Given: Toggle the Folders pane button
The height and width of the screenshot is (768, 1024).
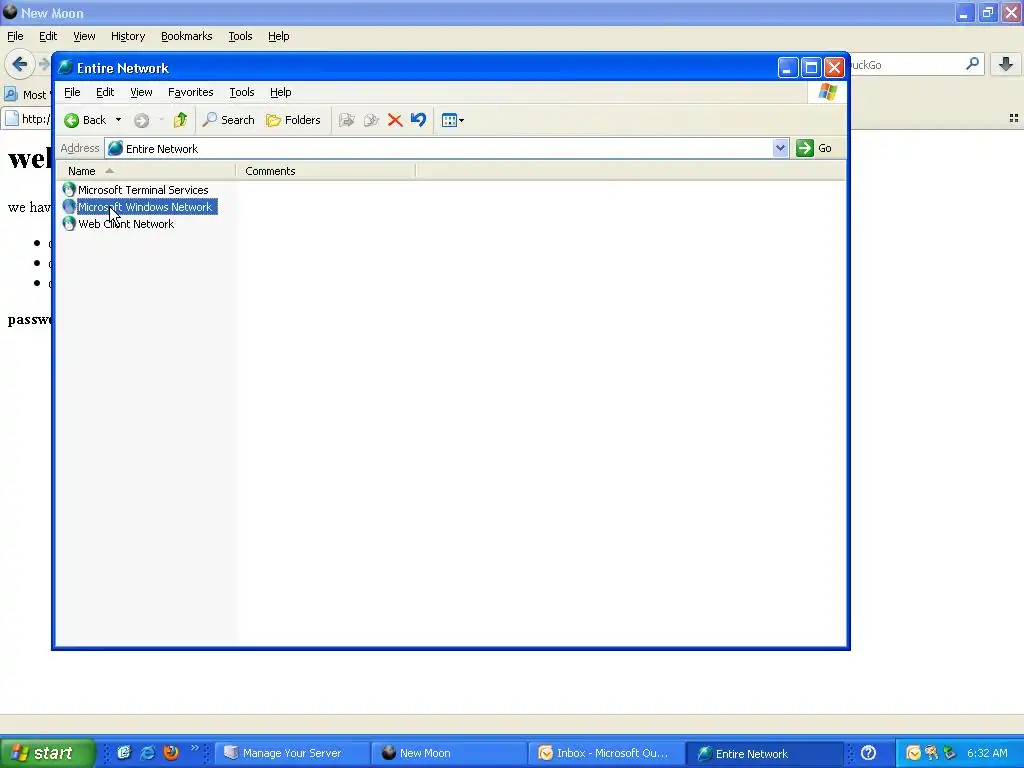Looking at the screenshot, I should (293, 120).
